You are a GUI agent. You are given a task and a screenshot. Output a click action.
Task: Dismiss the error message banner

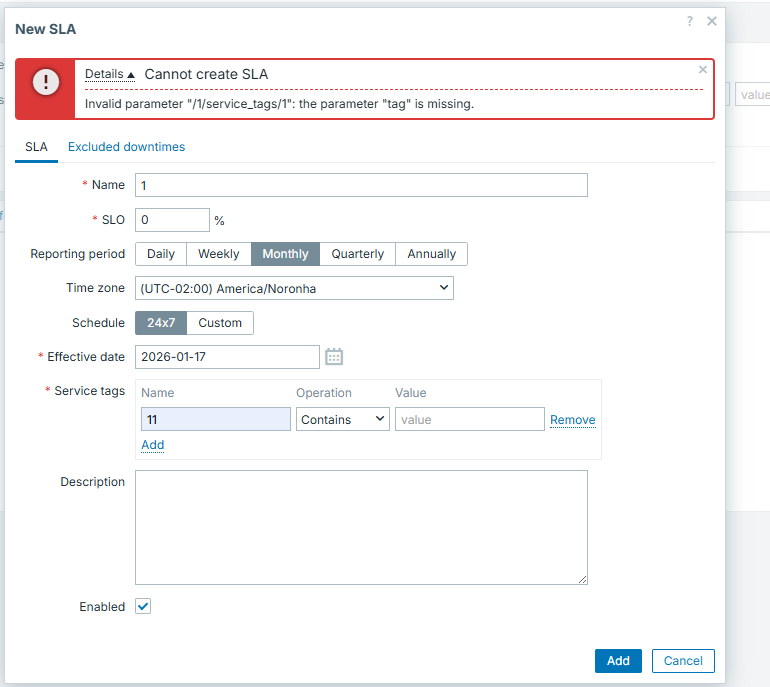click(x=703, y=70)
